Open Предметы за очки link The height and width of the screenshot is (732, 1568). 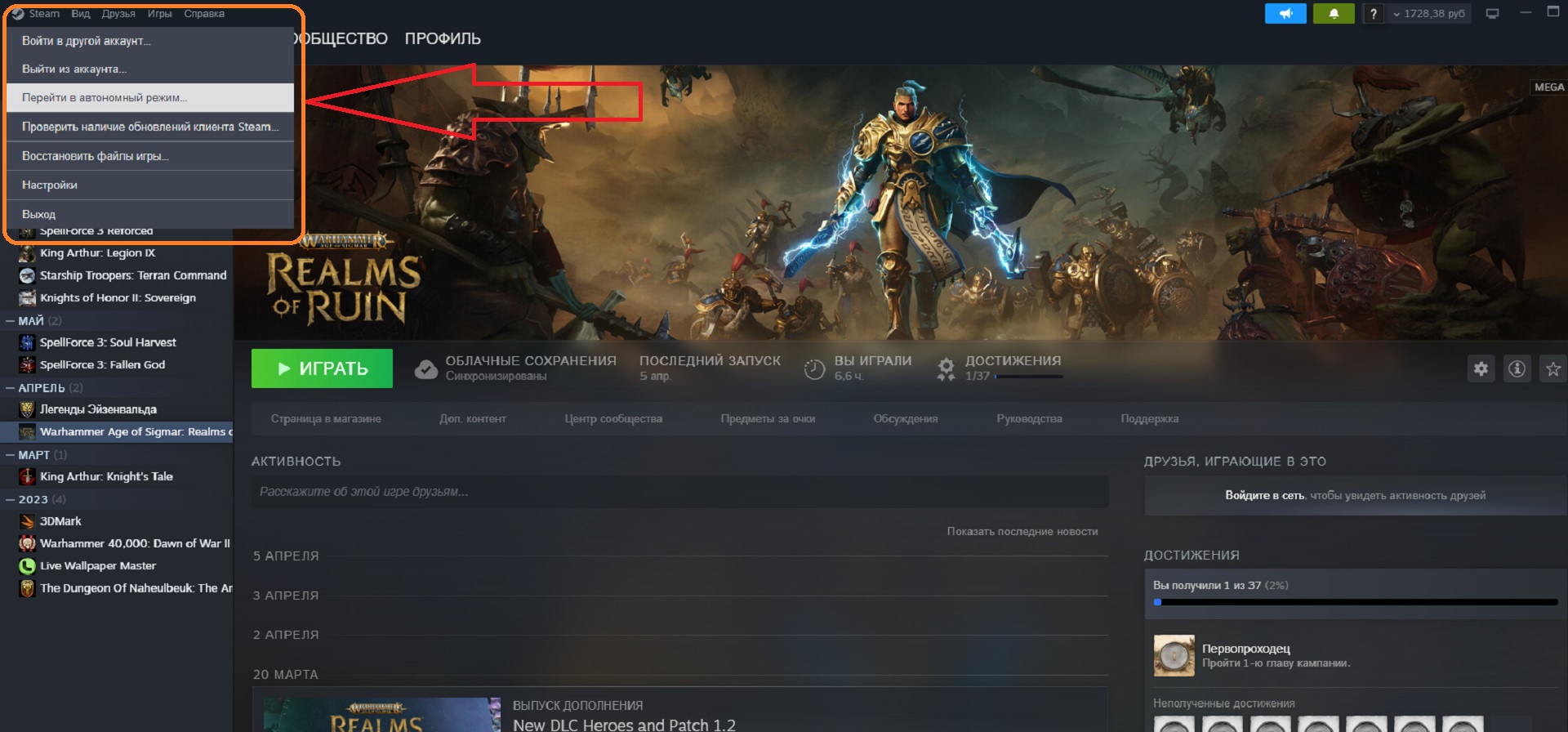tap(768, 419)
